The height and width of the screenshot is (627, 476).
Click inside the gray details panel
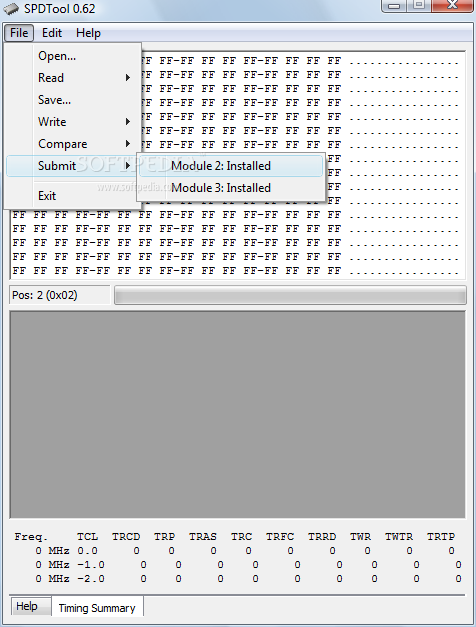pyautogui.click(x=238, y=415)
